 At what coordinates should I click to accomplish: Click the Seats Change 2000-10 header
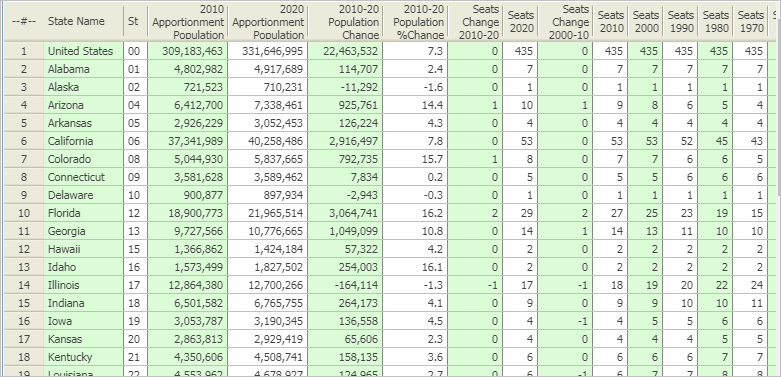tap(565, 21)
